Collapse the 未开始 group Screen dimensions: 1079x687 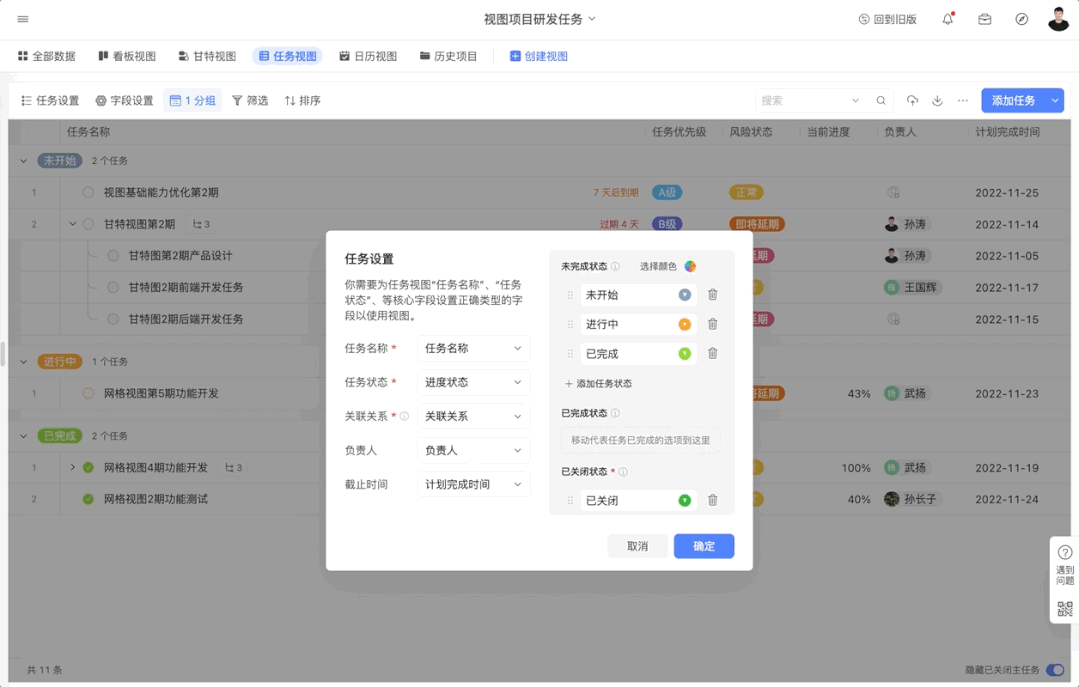(24, 161)
